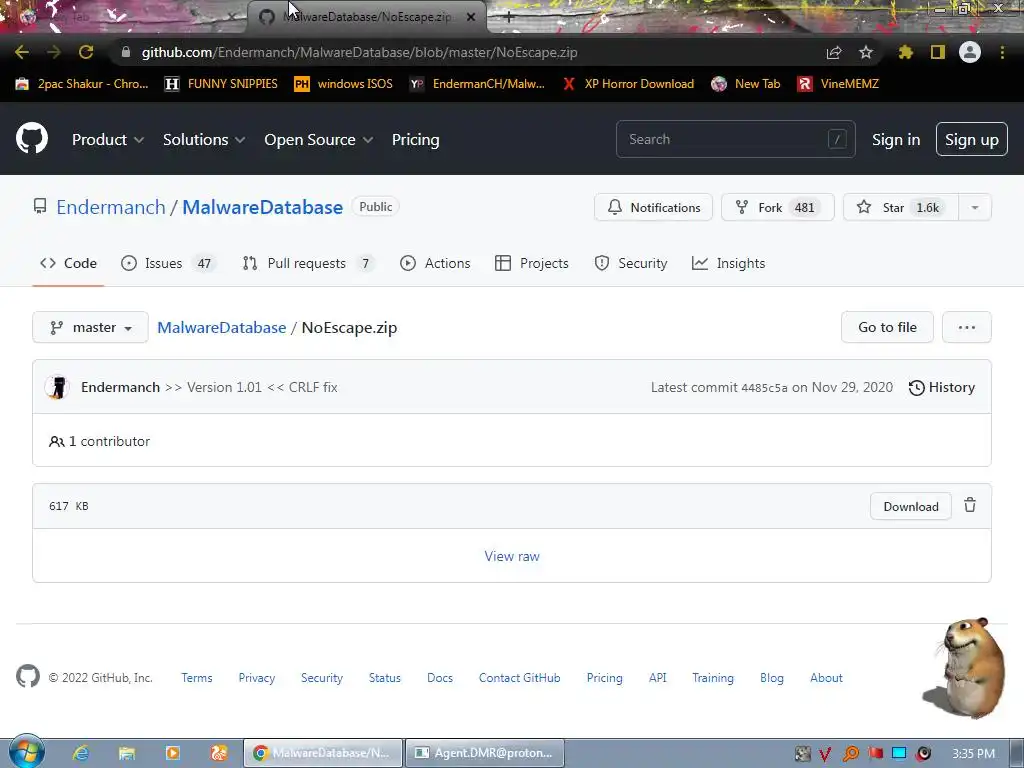Click the Go to file button
Image resolution: width=1024 pixels, height=768 pixels.
click(887, 327)
